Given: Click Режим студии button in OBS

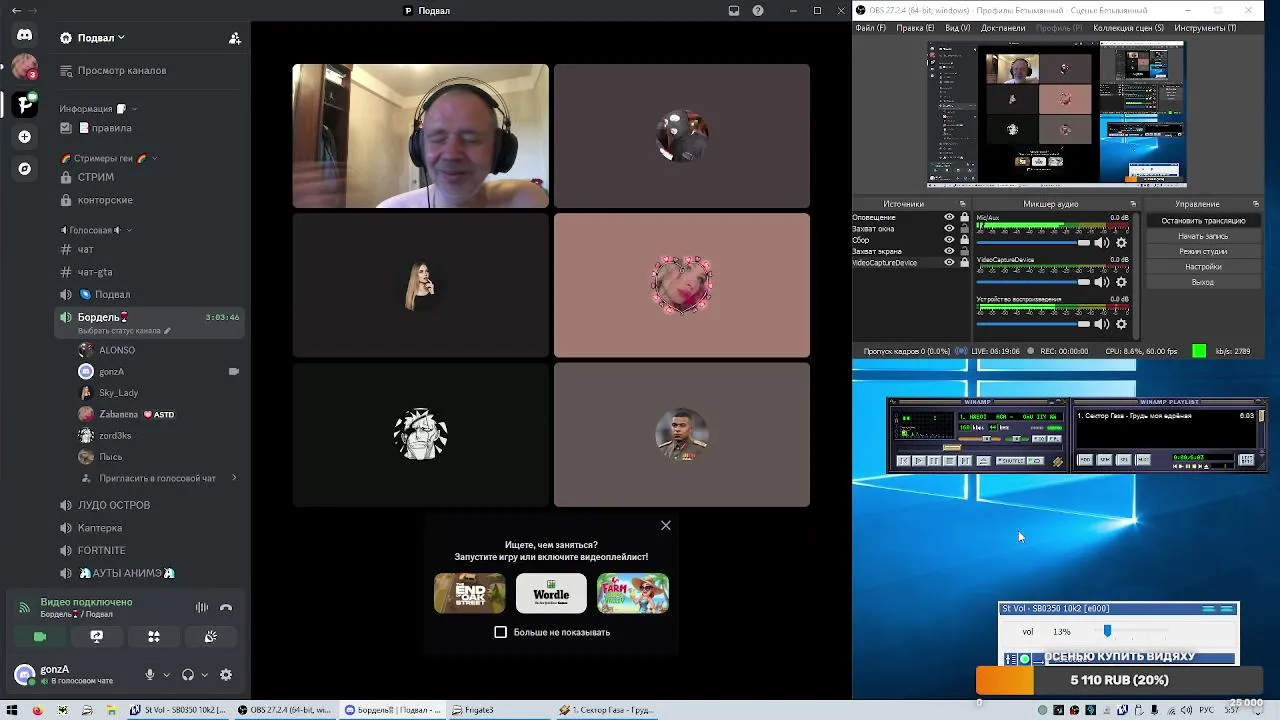Looking at the screenshot, I should (x=1203, y=251).
